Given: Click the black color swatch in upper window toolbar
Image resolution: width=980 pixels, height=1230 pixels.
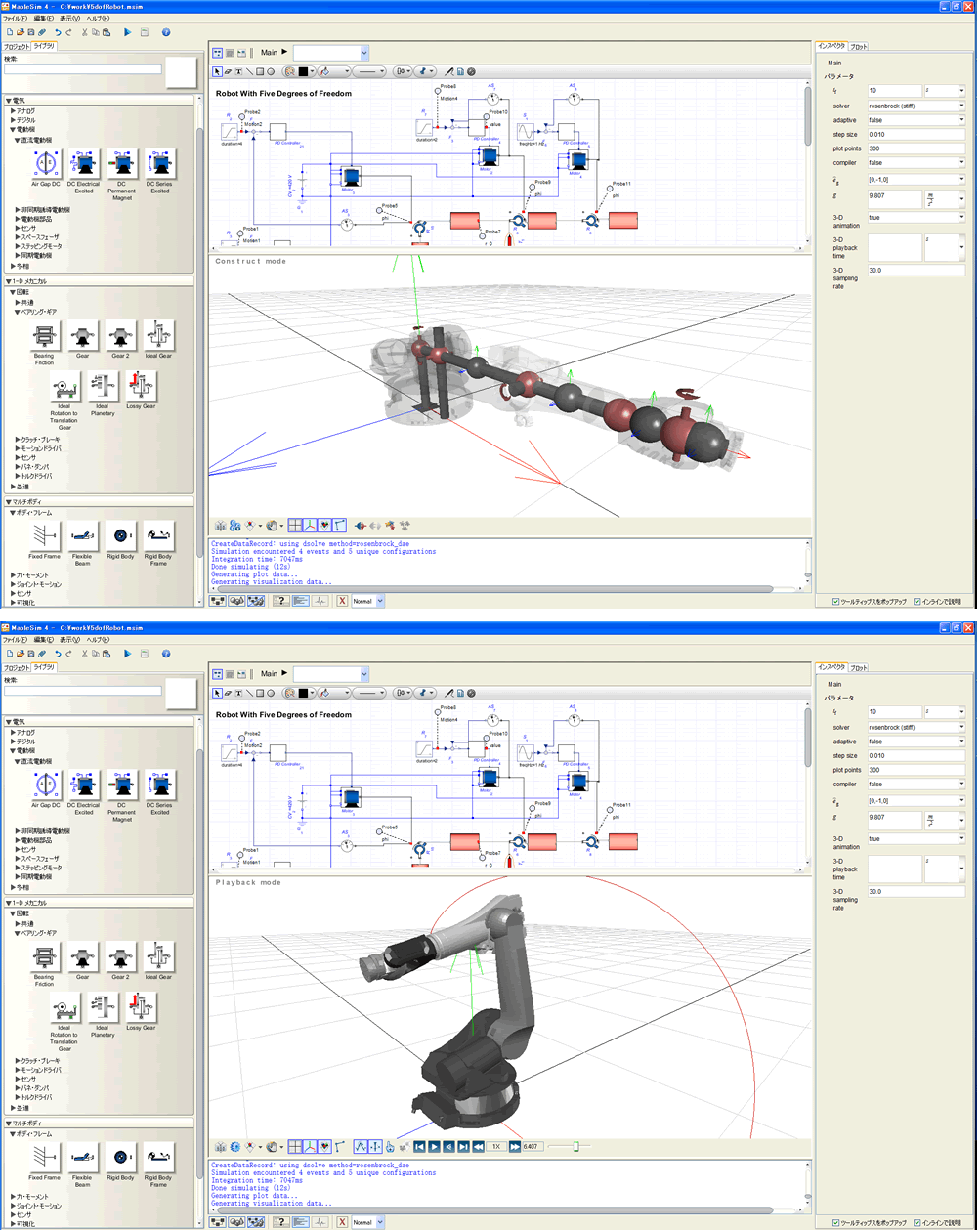Looking at the screenshot, I should (304, 71).
